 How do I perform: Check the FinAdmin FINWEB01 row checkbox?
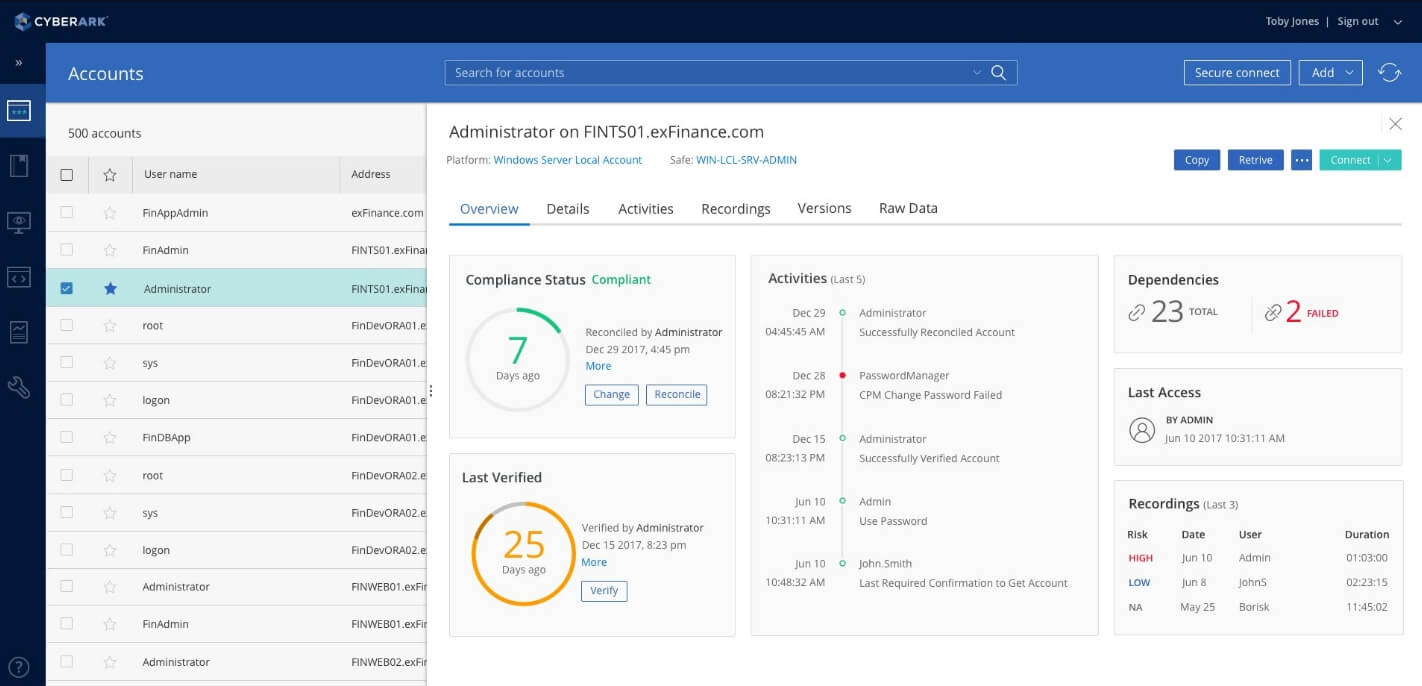(x=67, y=623)
